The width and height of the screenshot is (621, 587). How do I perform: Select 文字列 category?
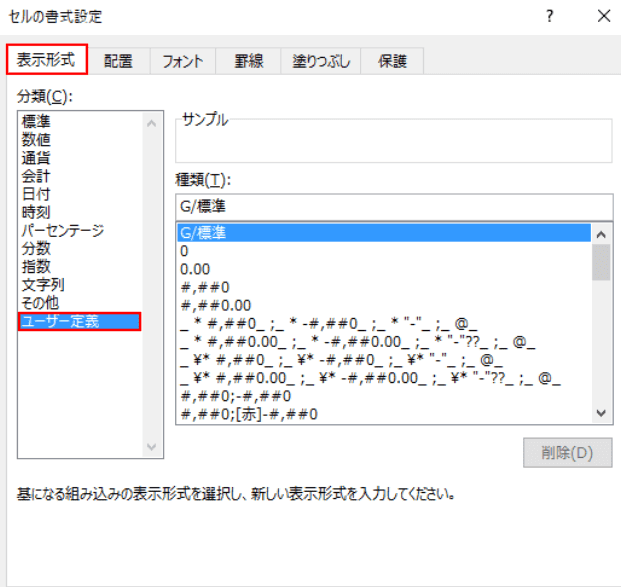click(80, 285)
